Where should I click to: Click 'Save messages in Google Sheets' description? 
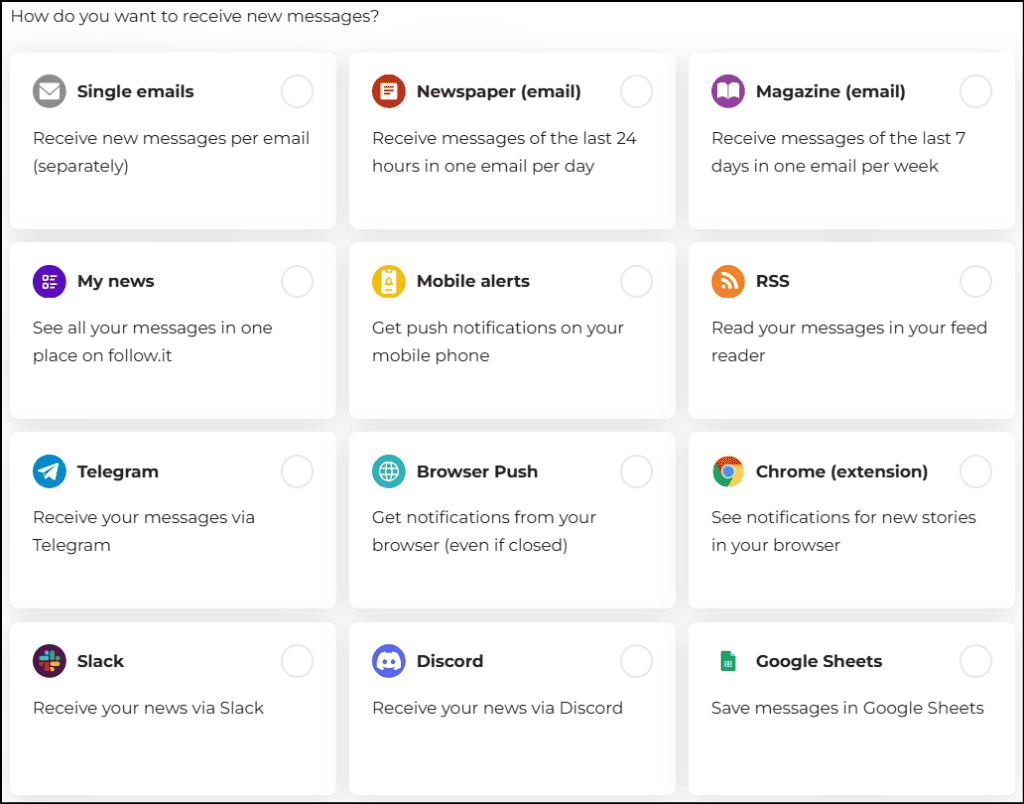coord(847,708)
